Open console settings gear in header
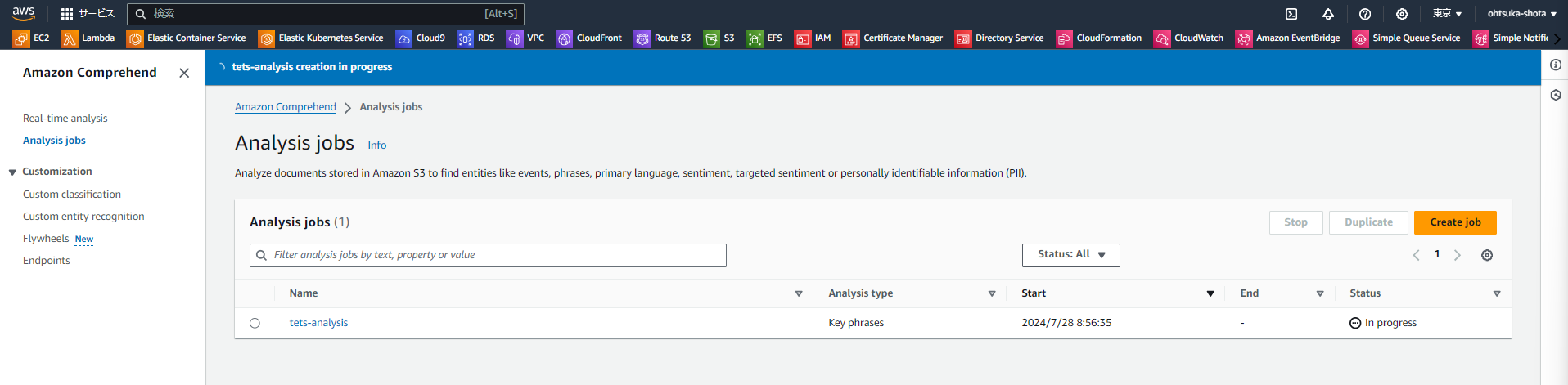 click(1402, 14)
